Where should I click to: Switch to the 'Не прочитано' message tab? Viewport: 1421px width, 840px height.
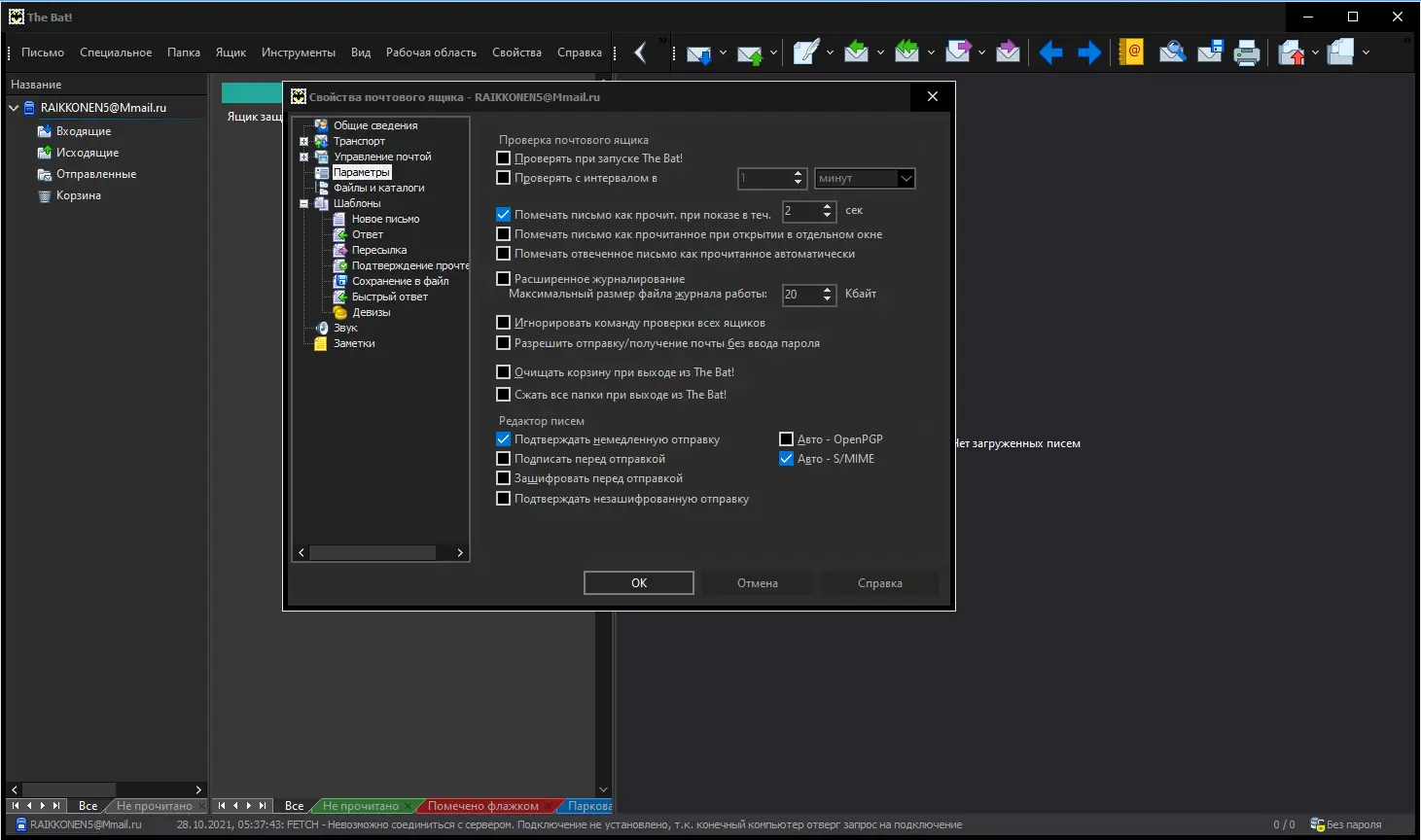click(x=361, y=806)
